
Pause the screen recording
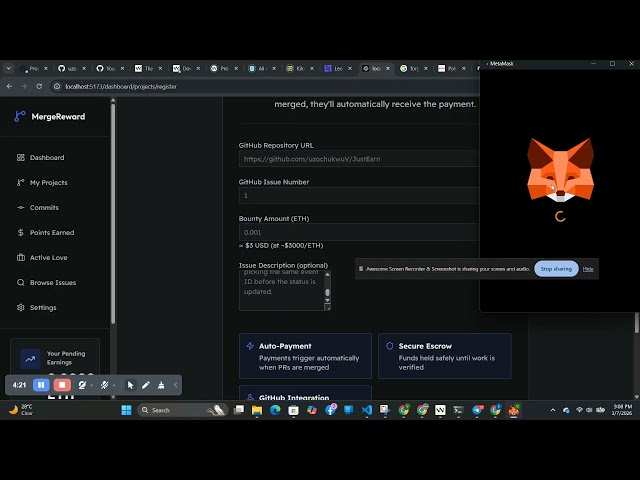point(41,385)
